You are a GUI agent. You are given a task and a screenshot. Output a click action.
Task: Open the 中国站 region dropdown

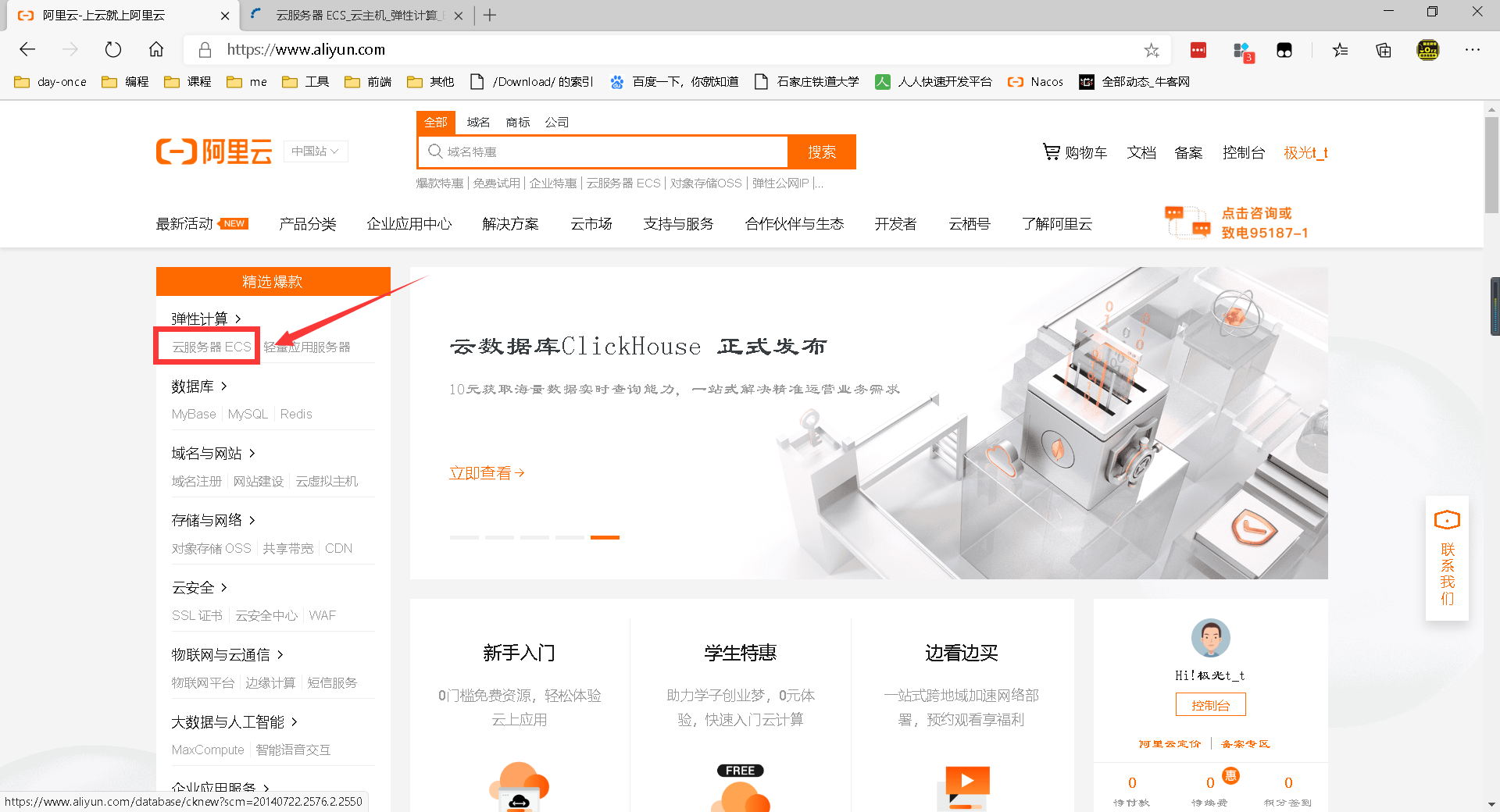(315, 151)
